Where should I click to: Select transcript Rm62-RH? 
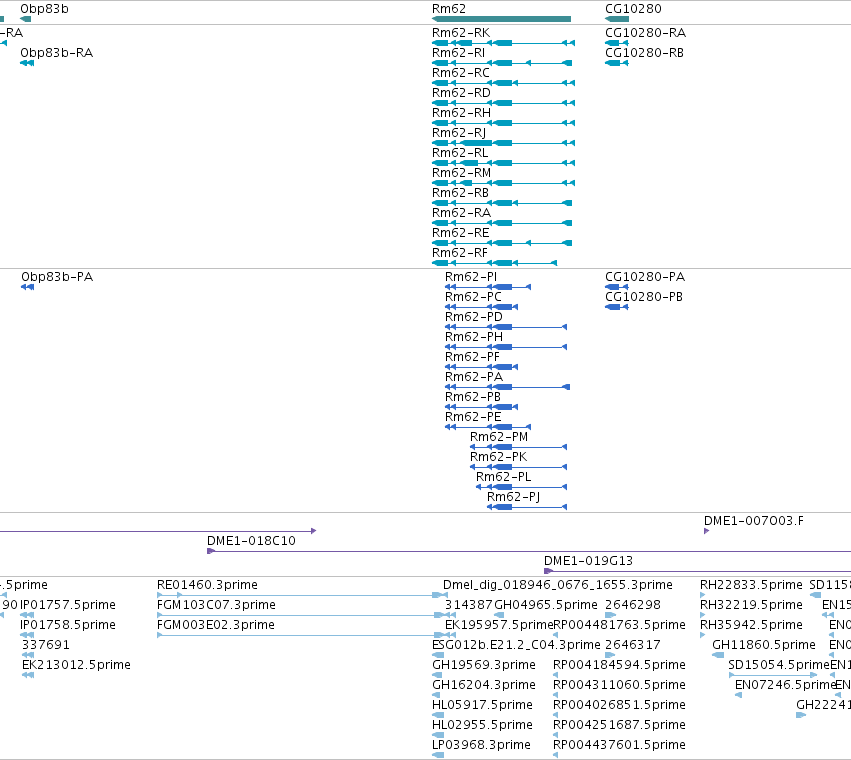tap(503, 123)
